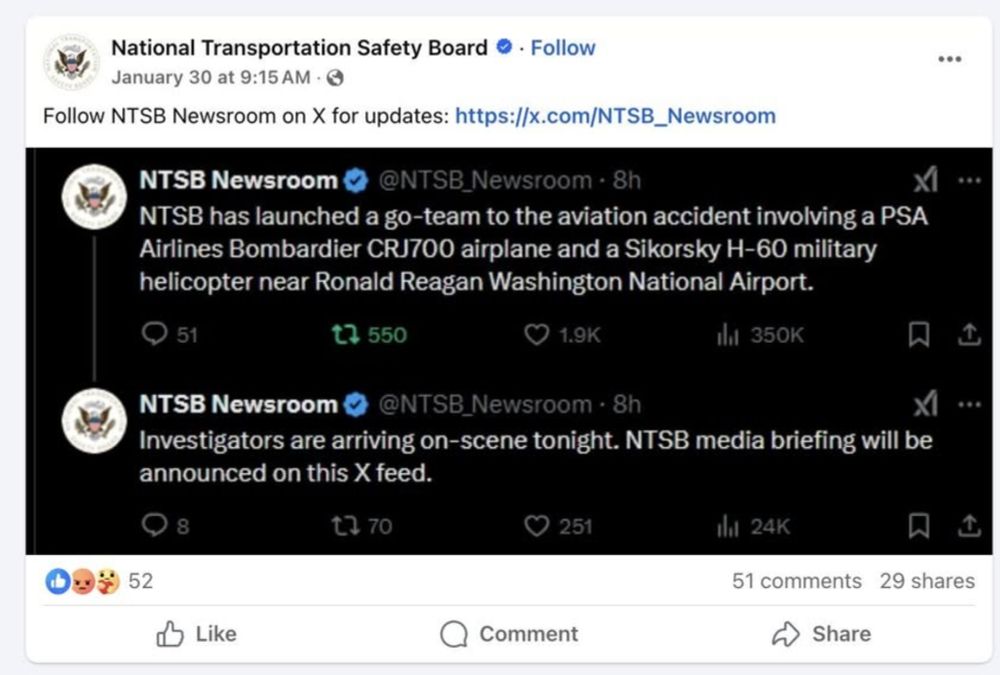View the 350K views analytics icon
The height and width of the screenshot is (675, 1000).
727,335
